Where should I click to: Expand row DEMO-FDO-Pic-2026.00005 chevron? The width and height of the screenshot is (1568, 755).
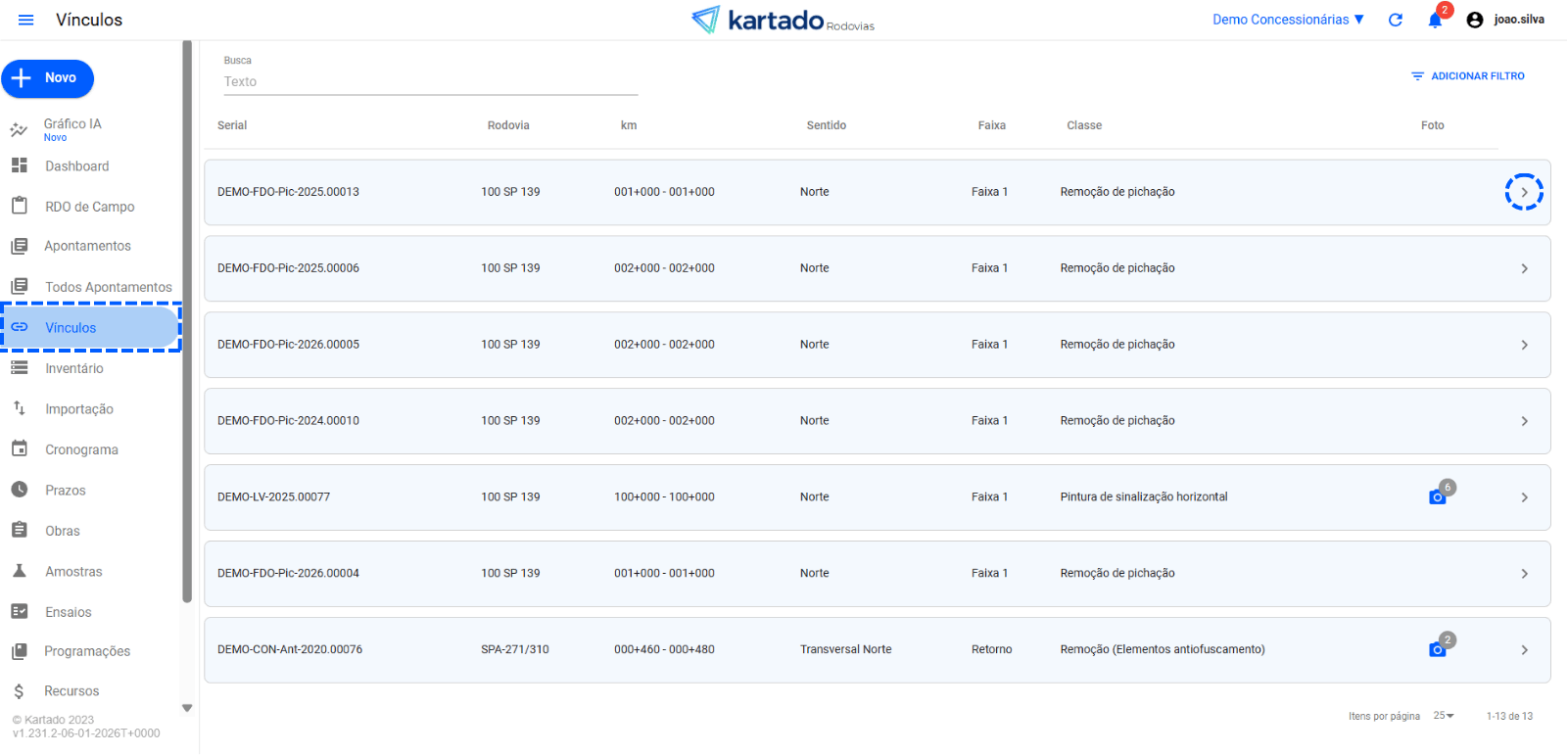tap(1523, 345)
